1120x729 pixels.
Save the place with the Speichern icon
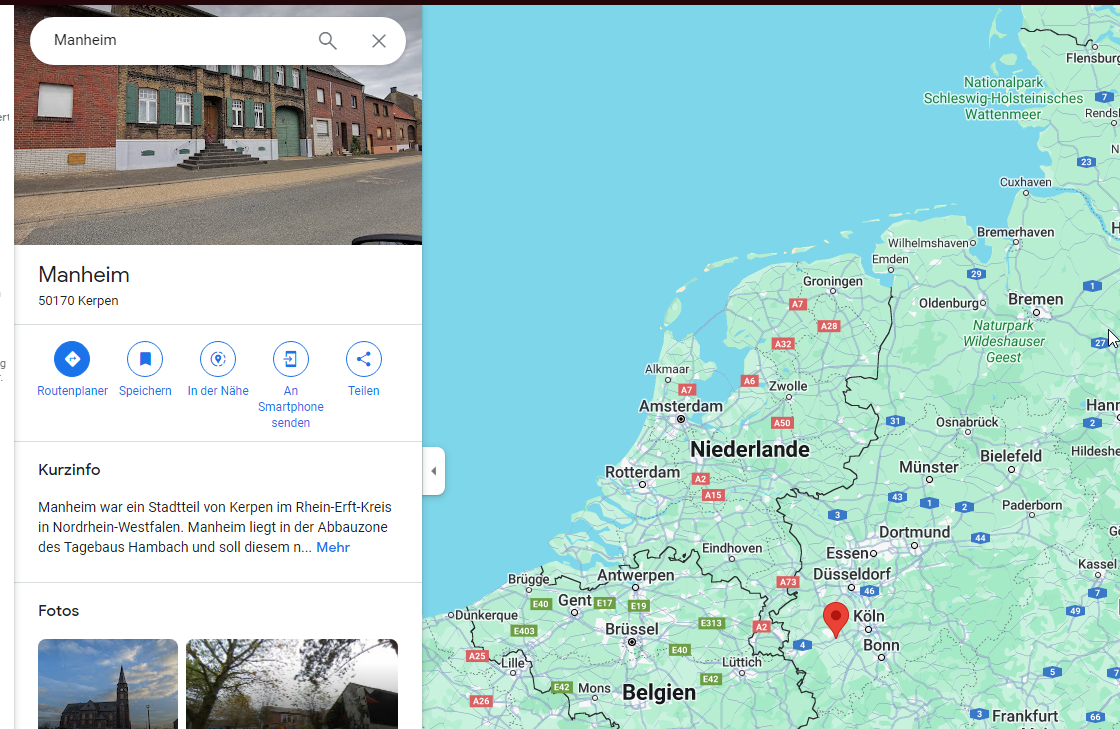pyautogui.click(x=145, y=359)
